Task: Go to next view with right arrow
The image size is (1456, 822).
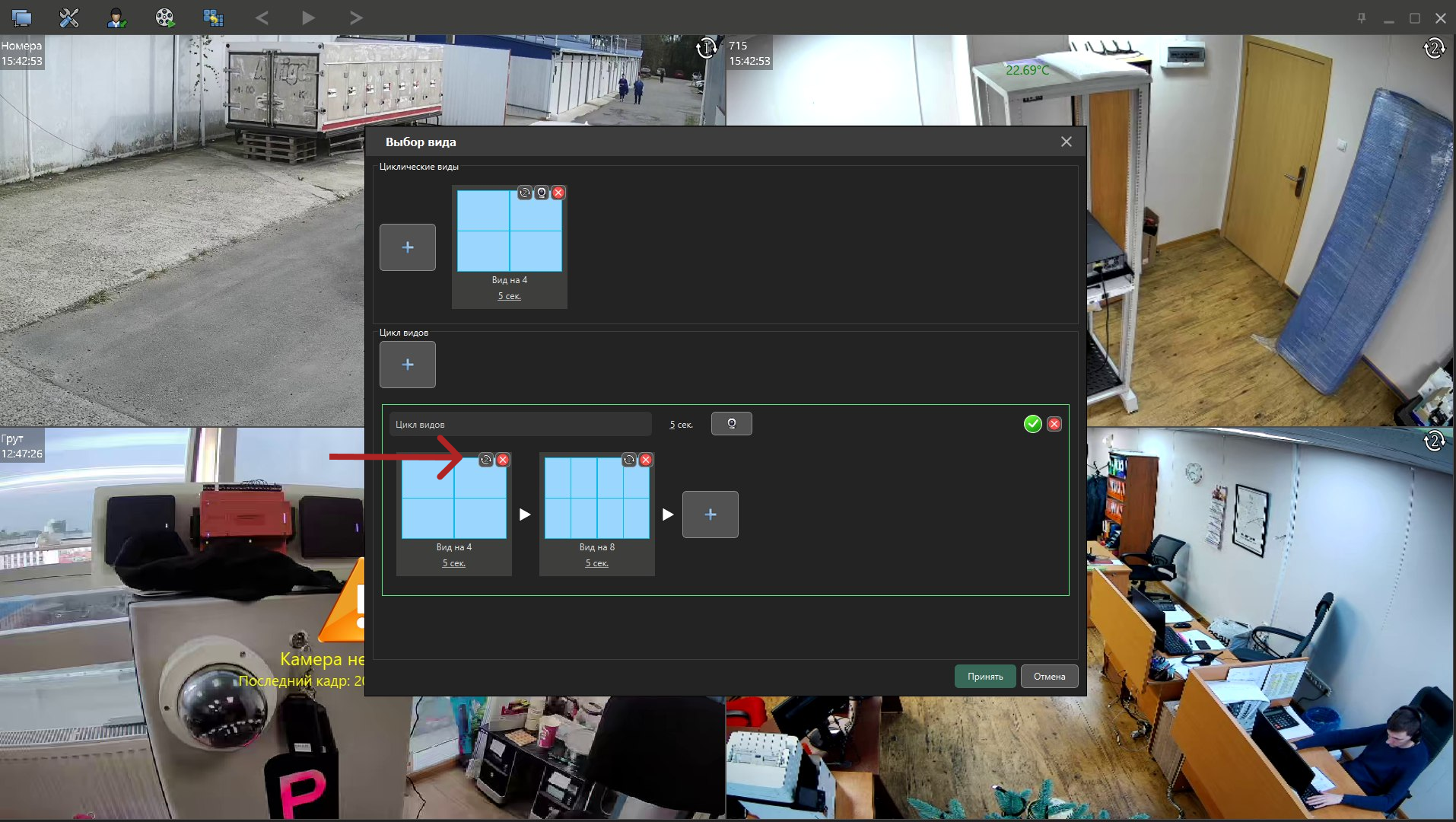Action: [x=355, y=18]
